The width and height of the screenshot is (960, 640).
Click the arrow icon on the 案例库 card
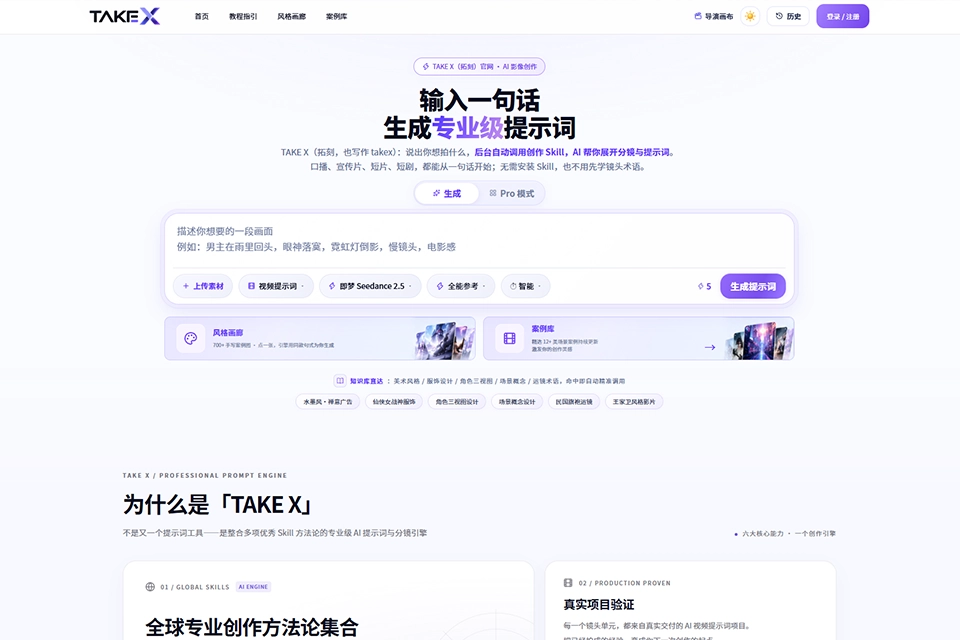pyautogui.click(x=710, y=347)
